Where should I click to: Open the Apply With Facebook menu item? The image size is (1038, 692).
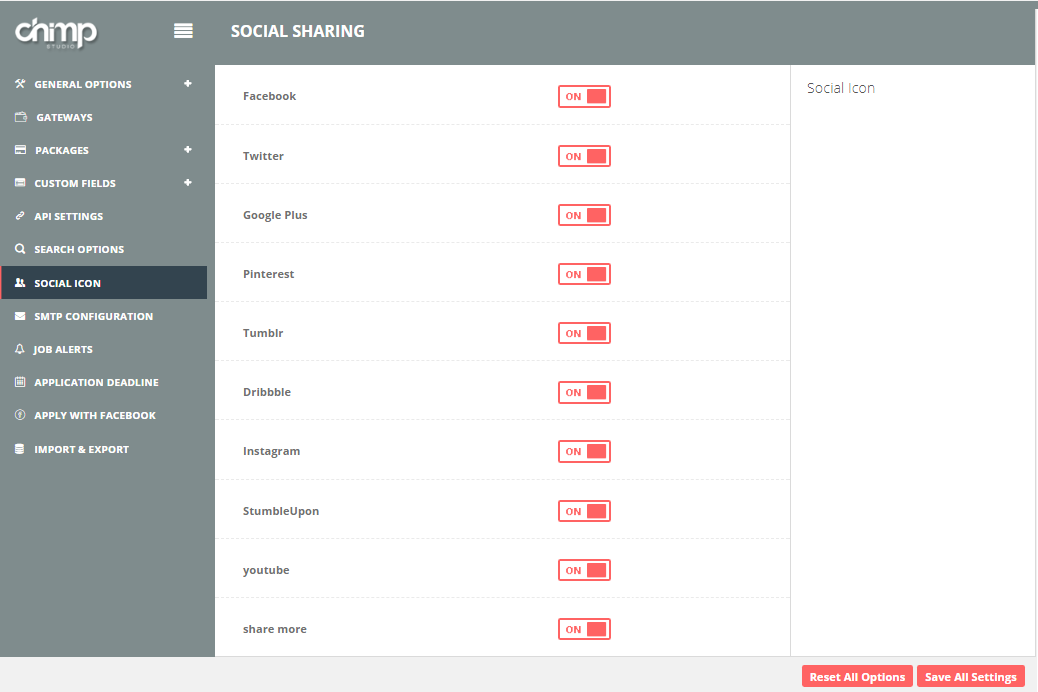pos(95,415)
